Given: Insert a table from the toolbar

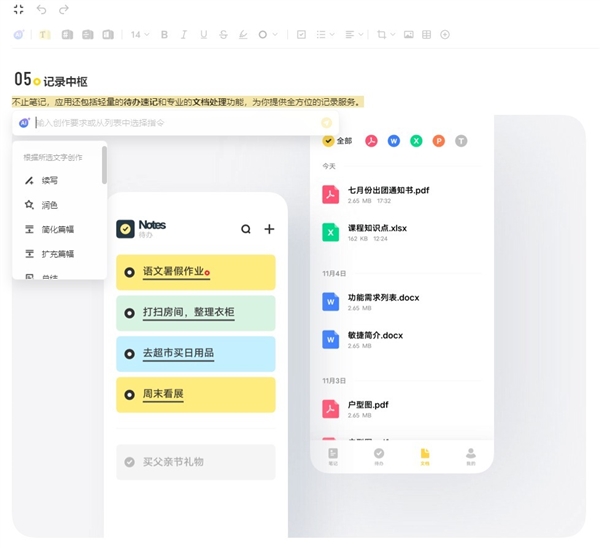Looking at the screenshot, I should (427, 34).
